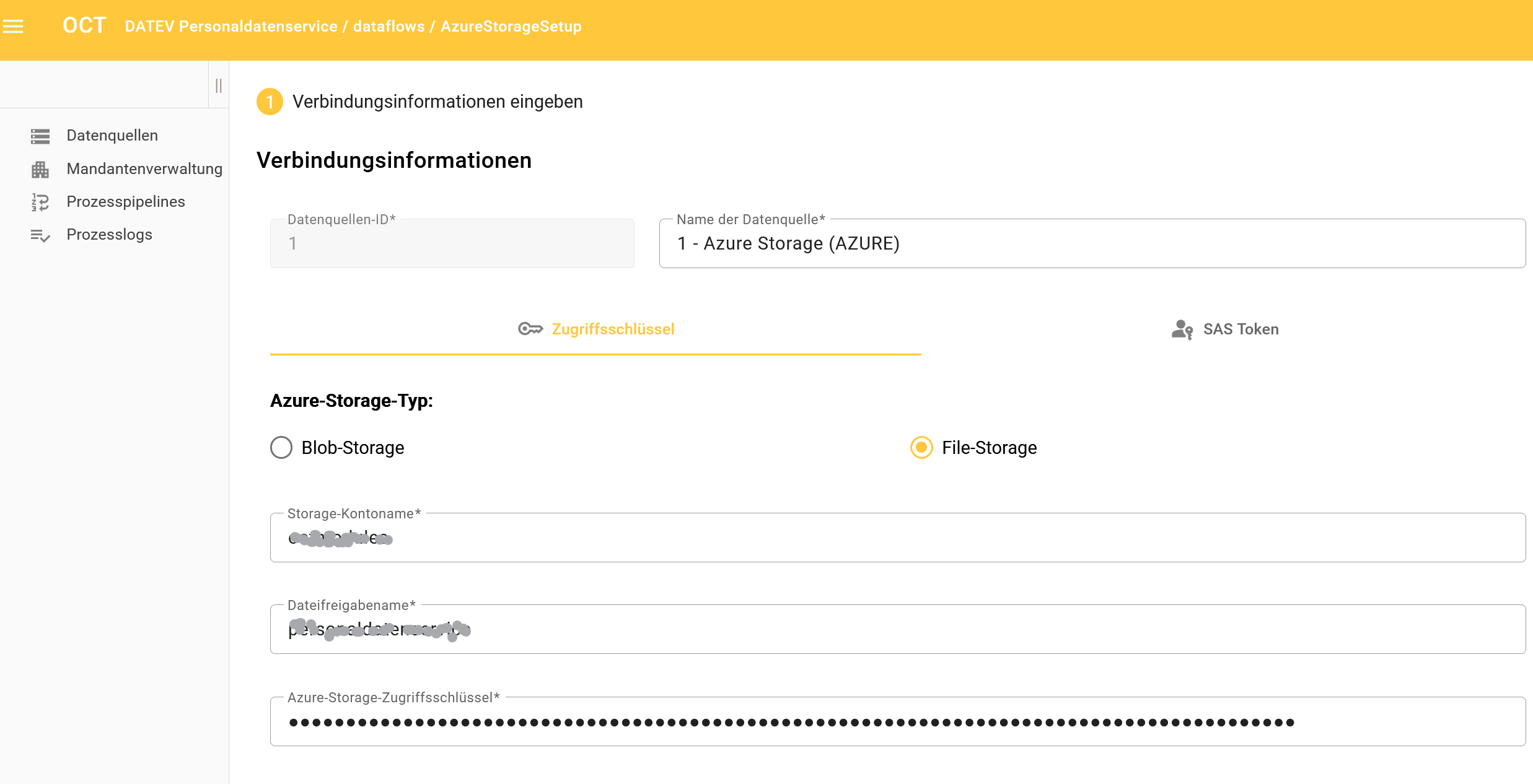Focus the Storage-Kontoname input field

(897, 538)
